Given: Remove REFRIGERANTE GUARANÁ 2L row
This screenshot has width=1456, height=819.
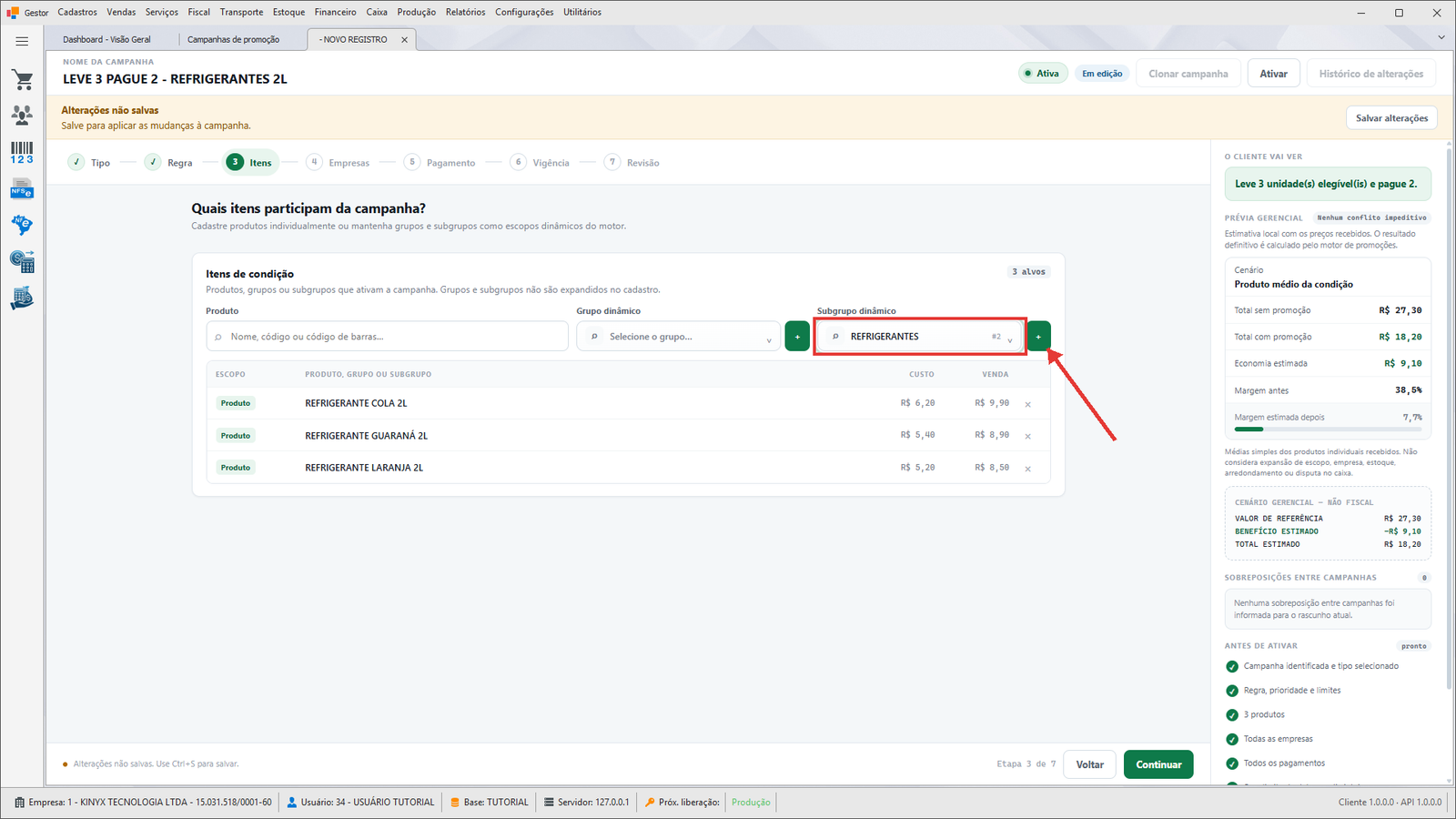Looking at the screenshot, I should [x=1028, y=436].
